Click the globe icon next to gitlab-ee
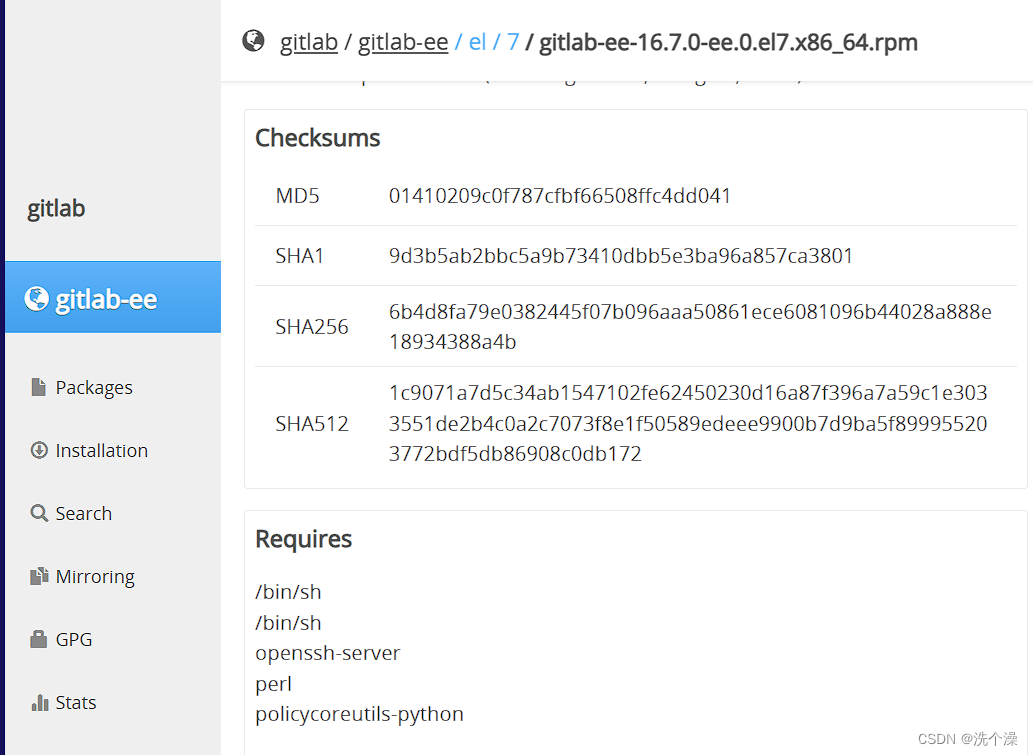This screenshot has height=755, width=1033. (x=36, y=296)
